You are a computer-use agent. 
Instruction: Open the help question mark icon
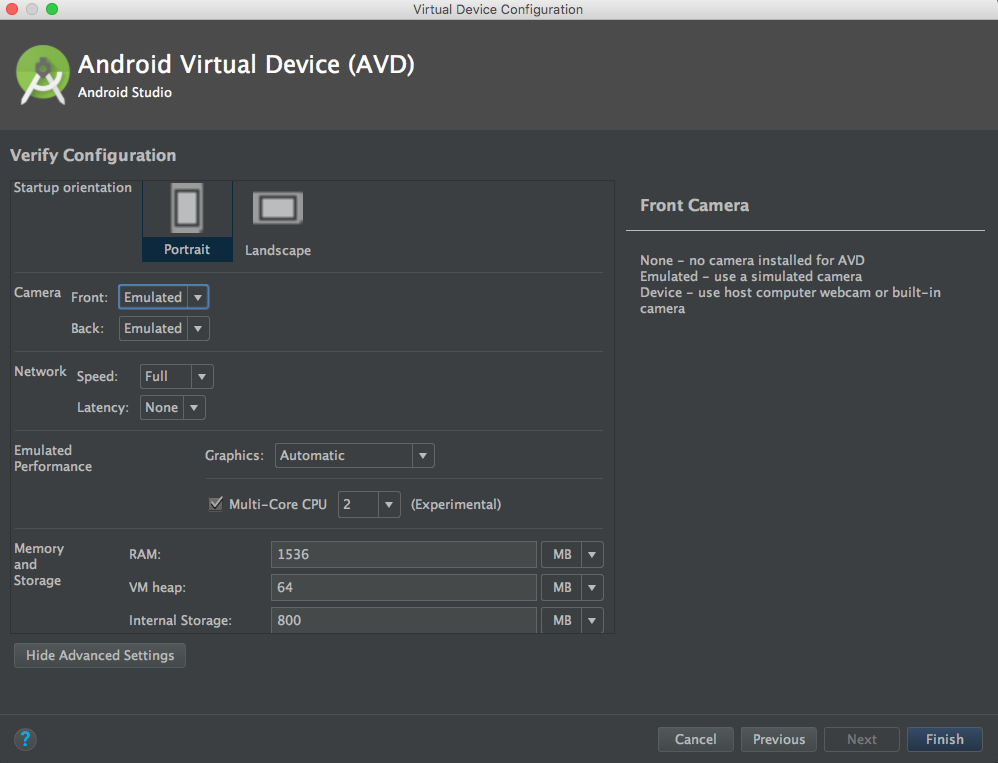[x=25, y=739]
